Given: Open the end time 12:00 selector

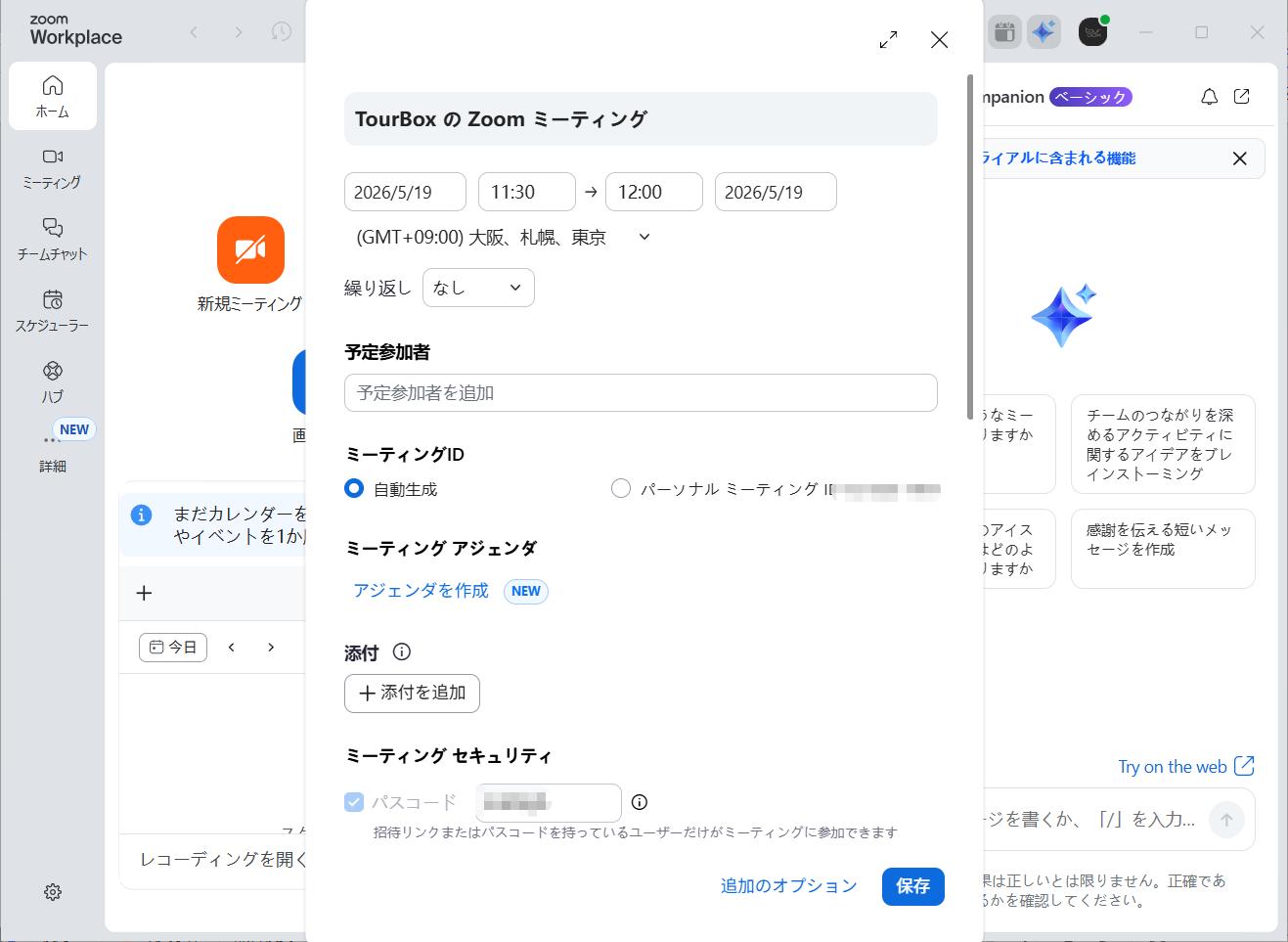Looking at the screenshot, I should pos(654,192).
